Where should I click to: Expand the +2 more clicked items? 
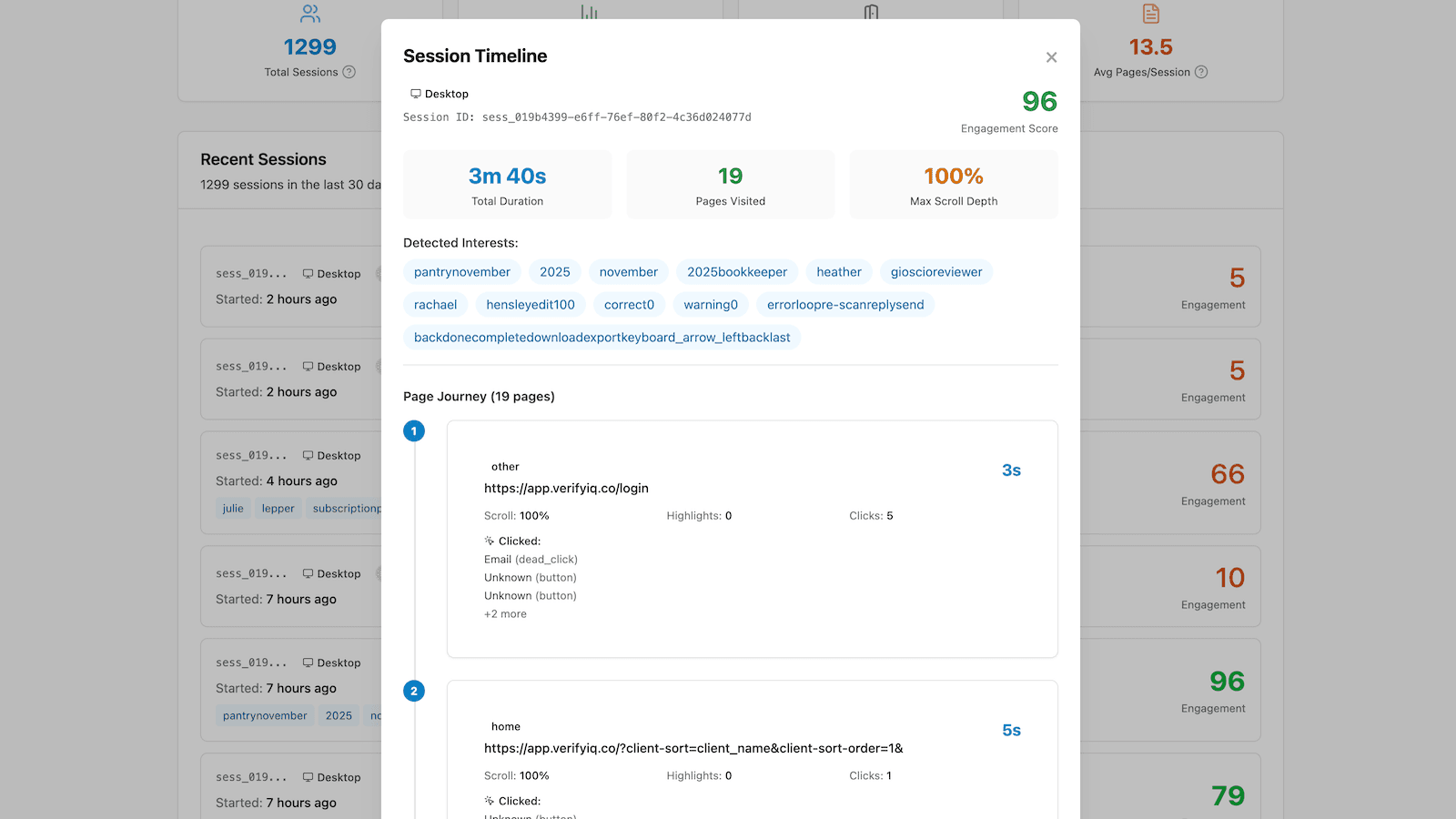505,613
